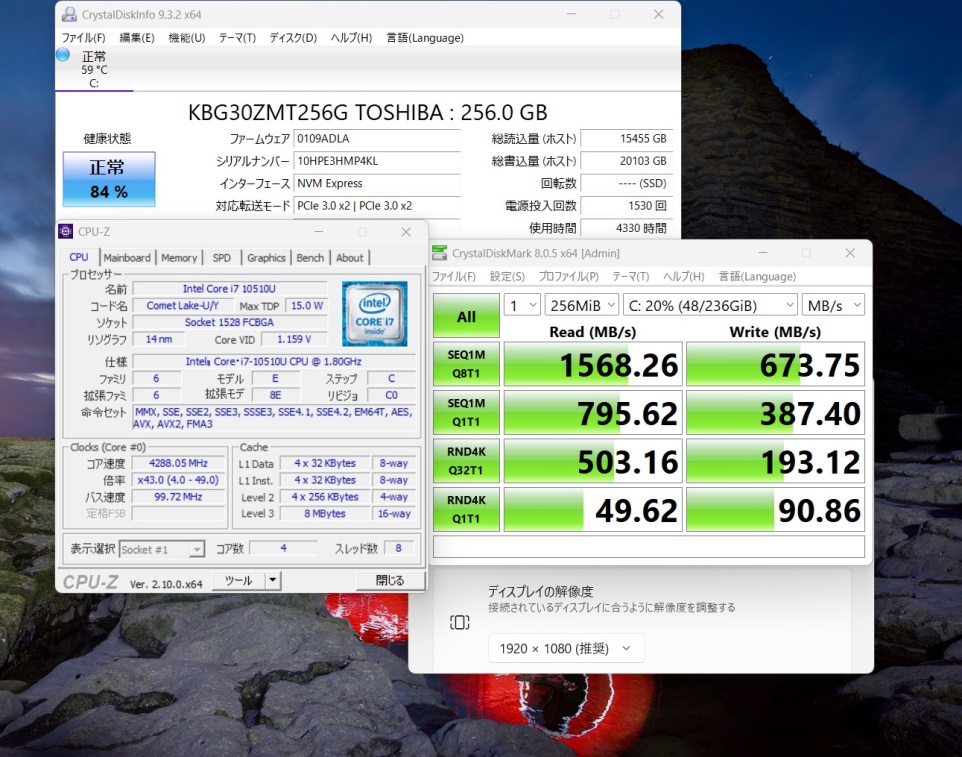Open the プロファイル(P) menu in CrystalDiskMark
The width and height of the screenshot is (962, 757).
569,277
